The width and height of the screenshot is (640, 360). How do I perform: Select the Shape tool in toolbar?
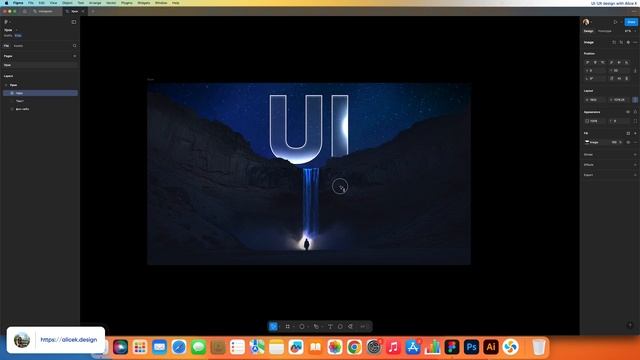[302, 327]
